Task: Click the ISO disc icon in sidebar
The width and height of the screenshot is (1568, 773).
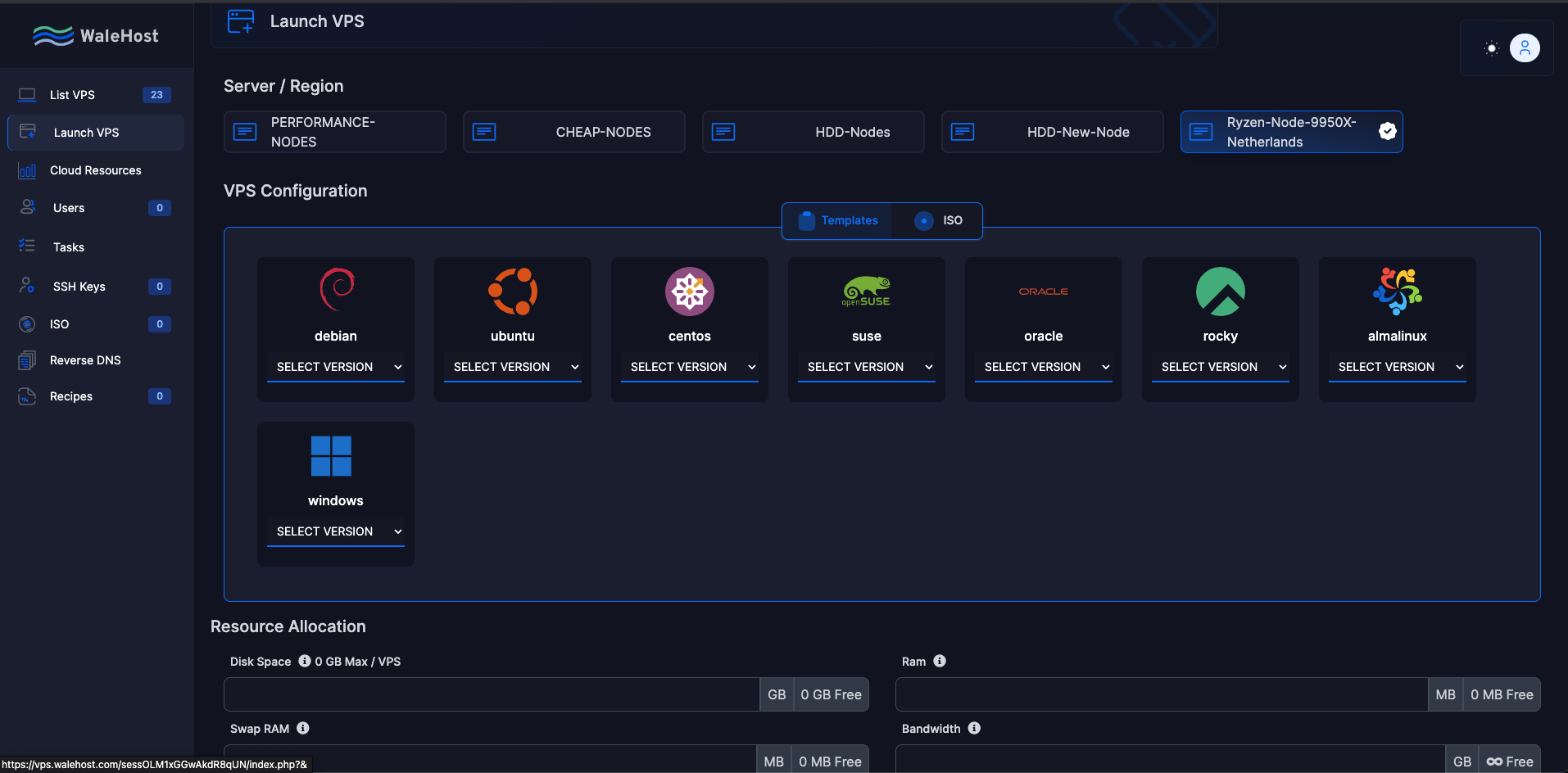Action: pyautogui.click(x=27, y=324)
